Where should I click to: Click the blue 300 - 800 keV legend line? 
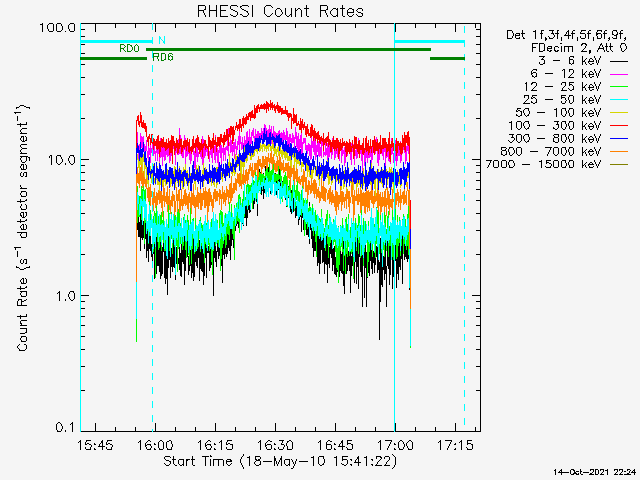620,138
